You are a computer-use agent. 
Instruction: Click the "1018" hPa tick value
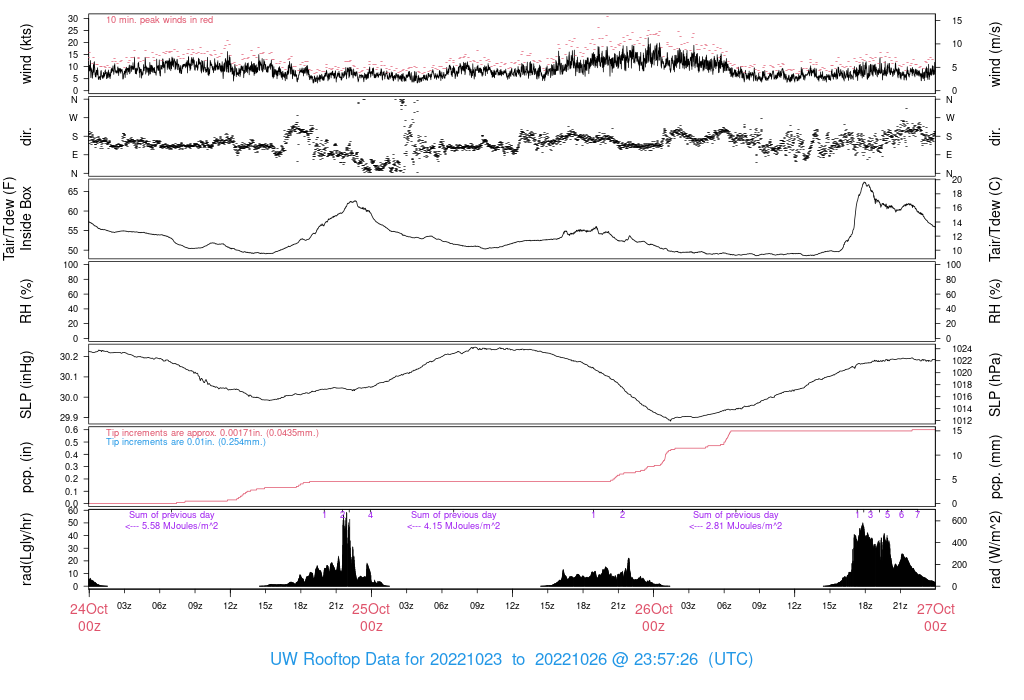click(x=962, y=385)
